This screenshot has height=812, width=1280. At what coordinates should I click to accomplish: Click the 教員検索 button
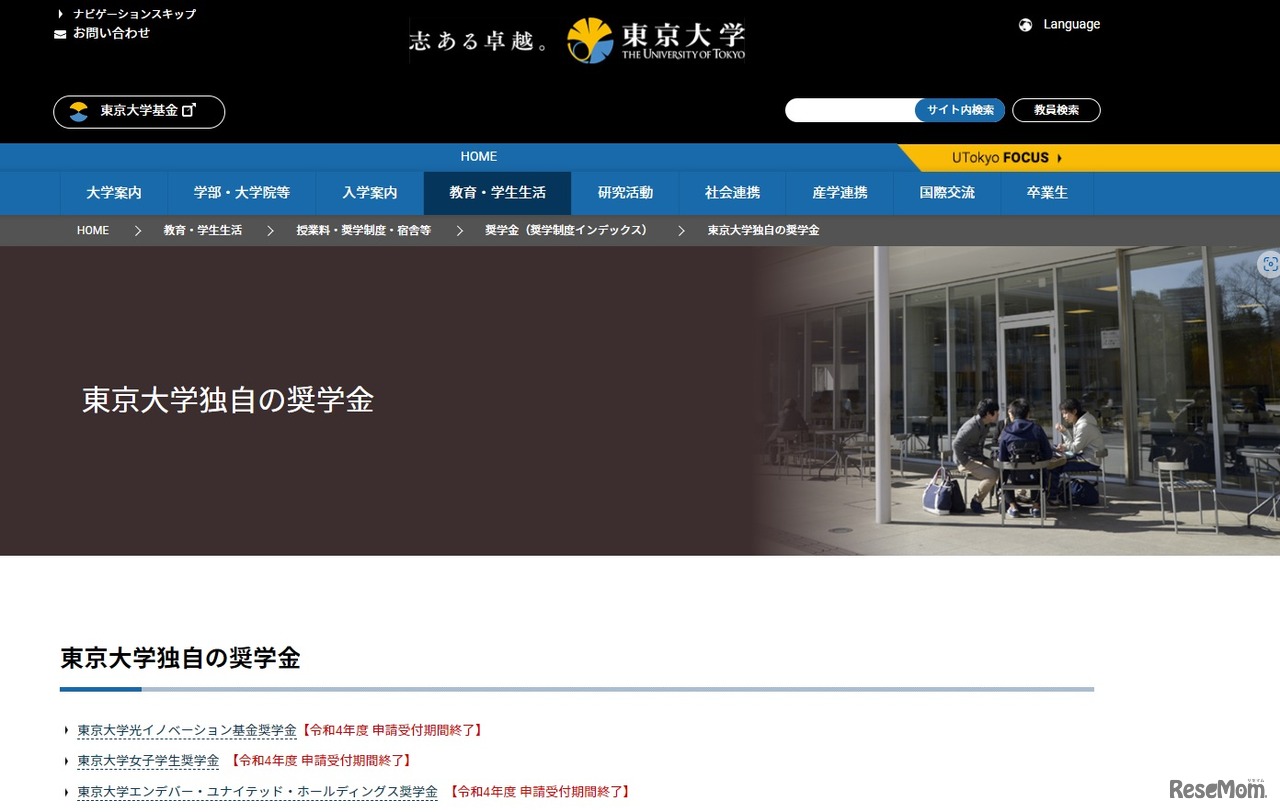(x=1056, y=110)
